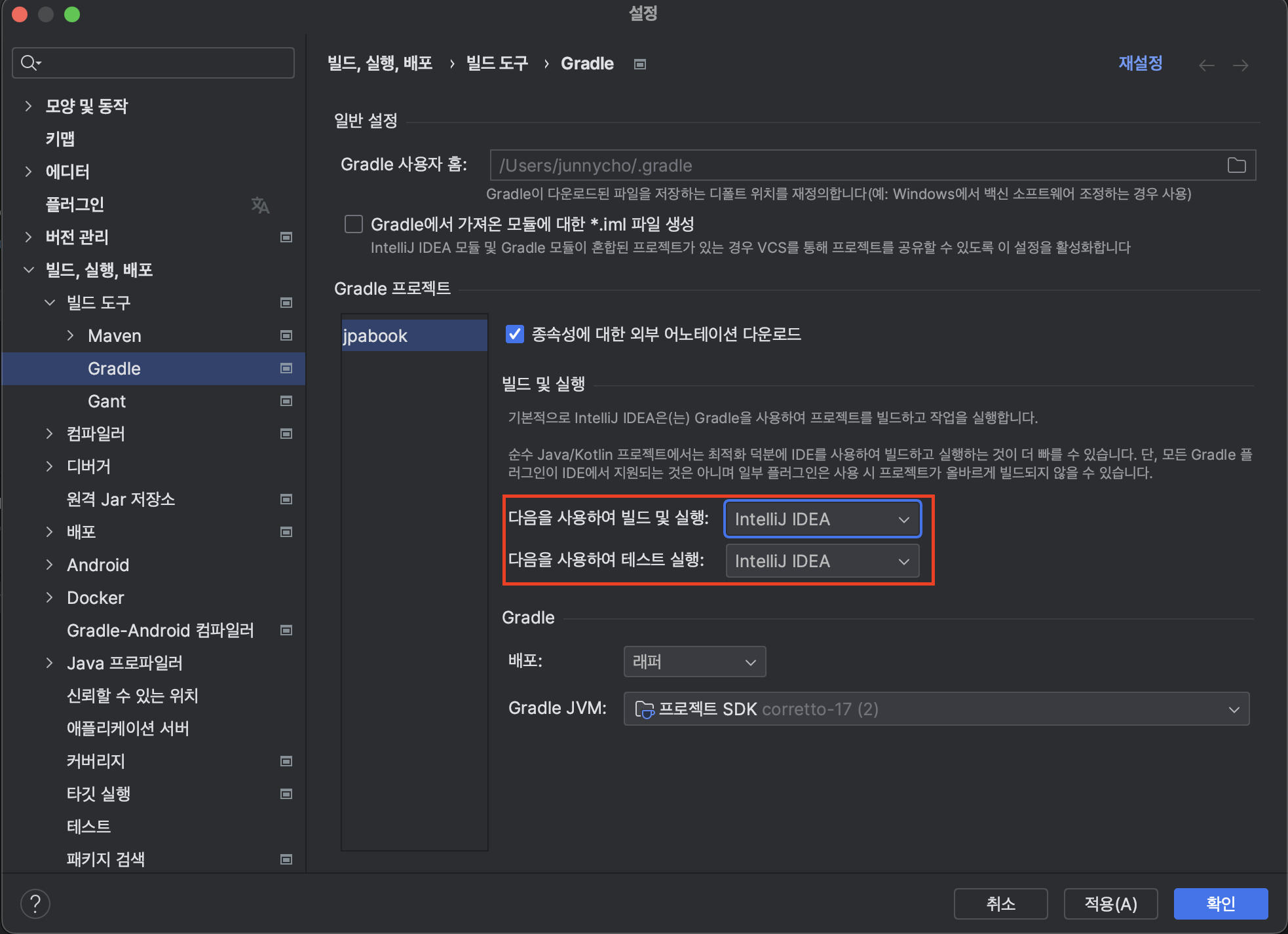Enable *.iml file generation checkbox
This screenshot has width=1288, height=934.
point(354,225)
